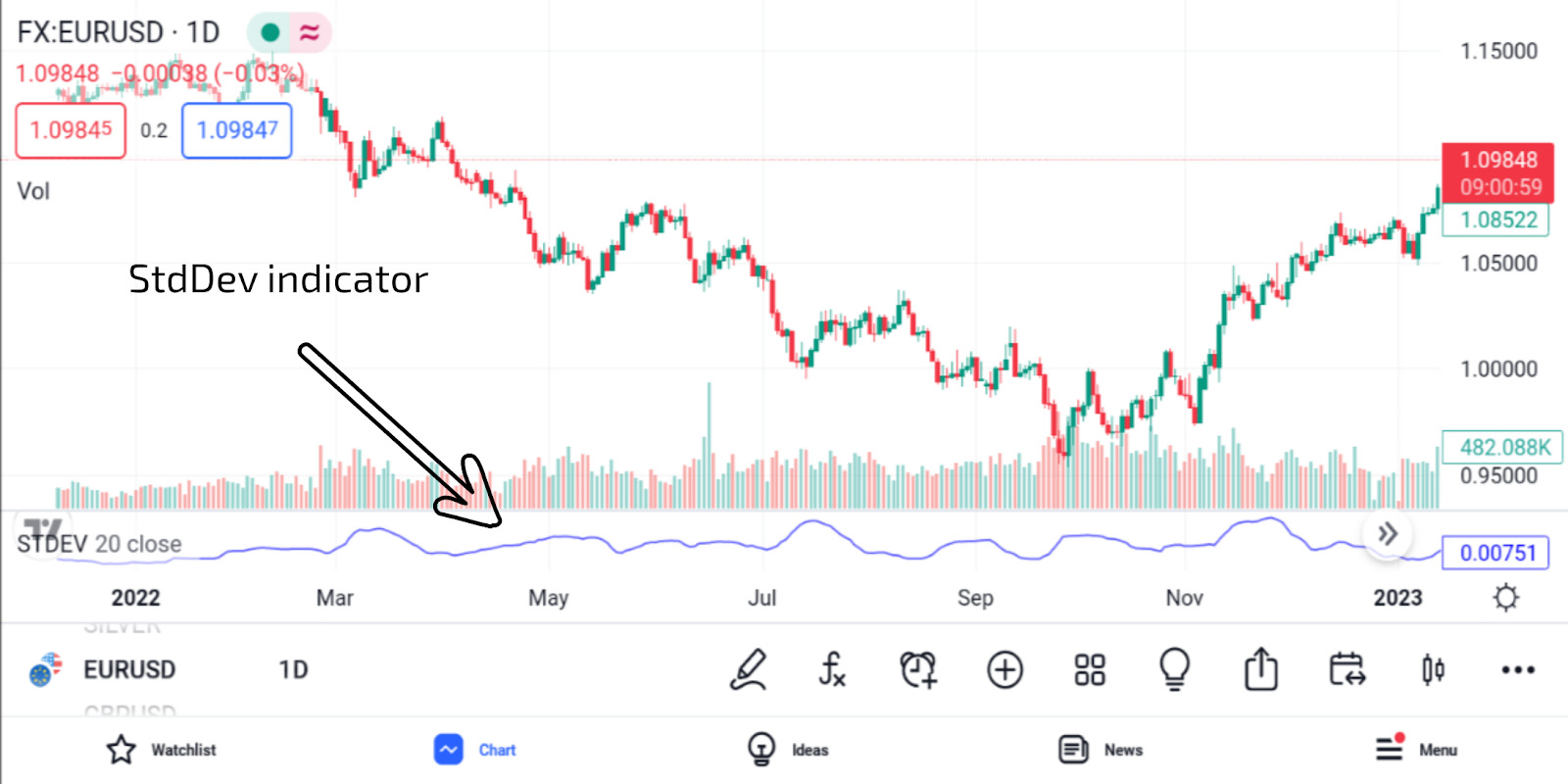Open the 1D timeframe selector
The width and height of the screenshot is (1568, 784).
(293, 670)
